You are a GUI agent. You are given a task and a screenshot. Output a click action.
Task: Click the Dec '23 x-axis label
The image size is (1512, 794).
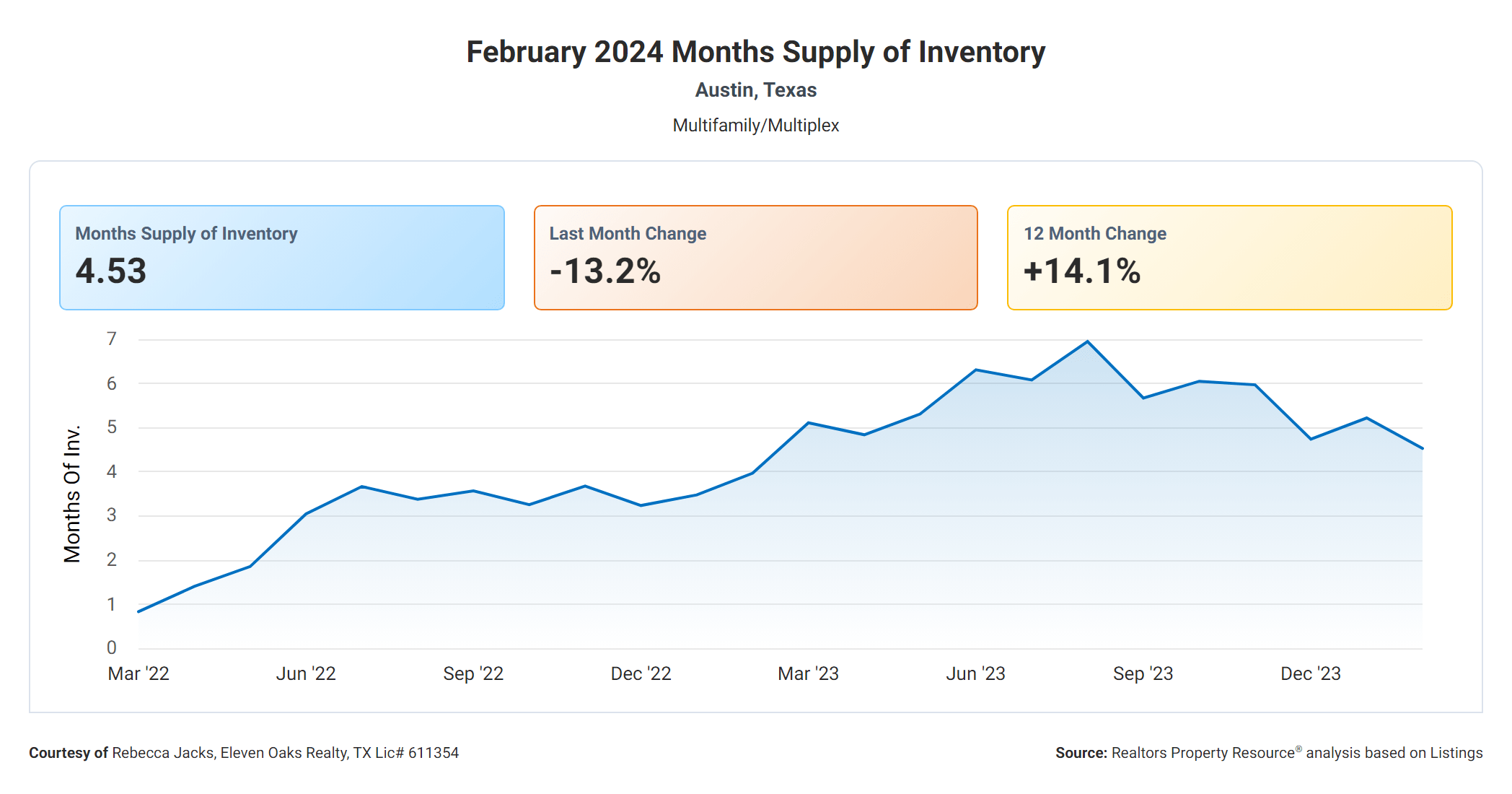pyautogui.click(x=1310, y=673)
